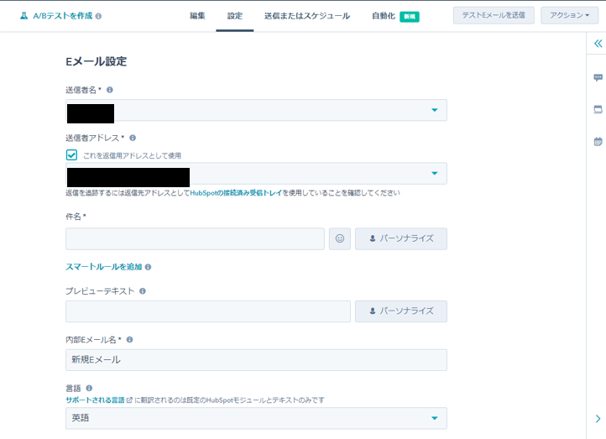Click info icon beside プレビューテキスト label

(x=143, y=291)
